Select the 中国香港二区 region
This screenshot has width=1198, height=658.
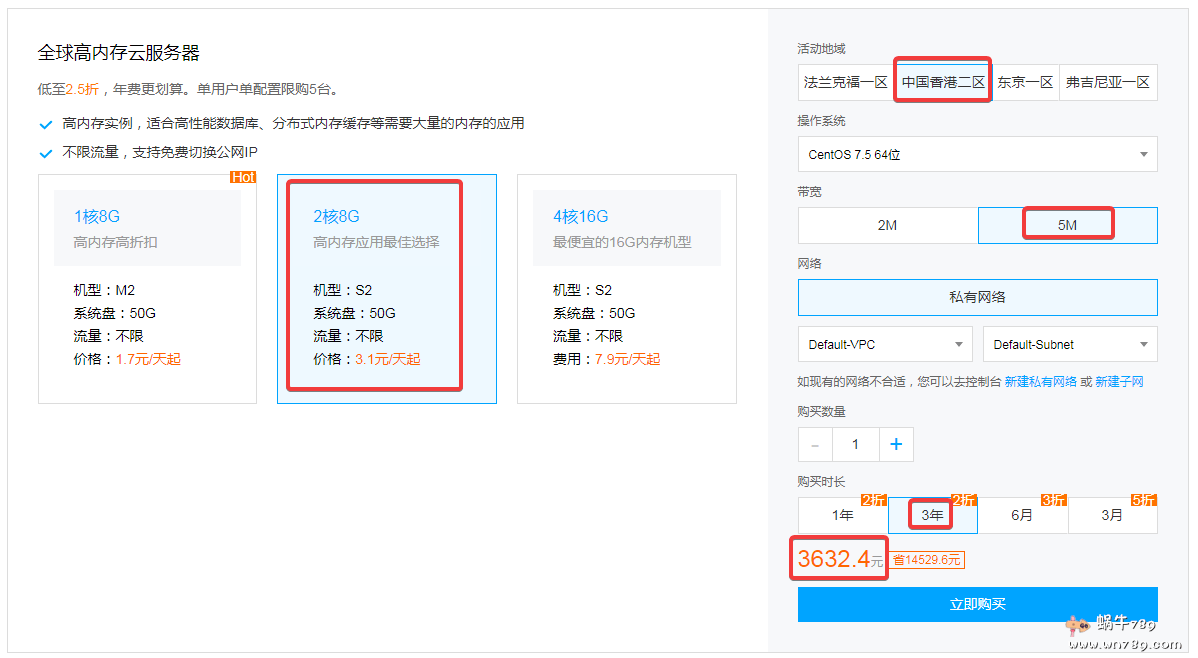[x=942, y=82]
